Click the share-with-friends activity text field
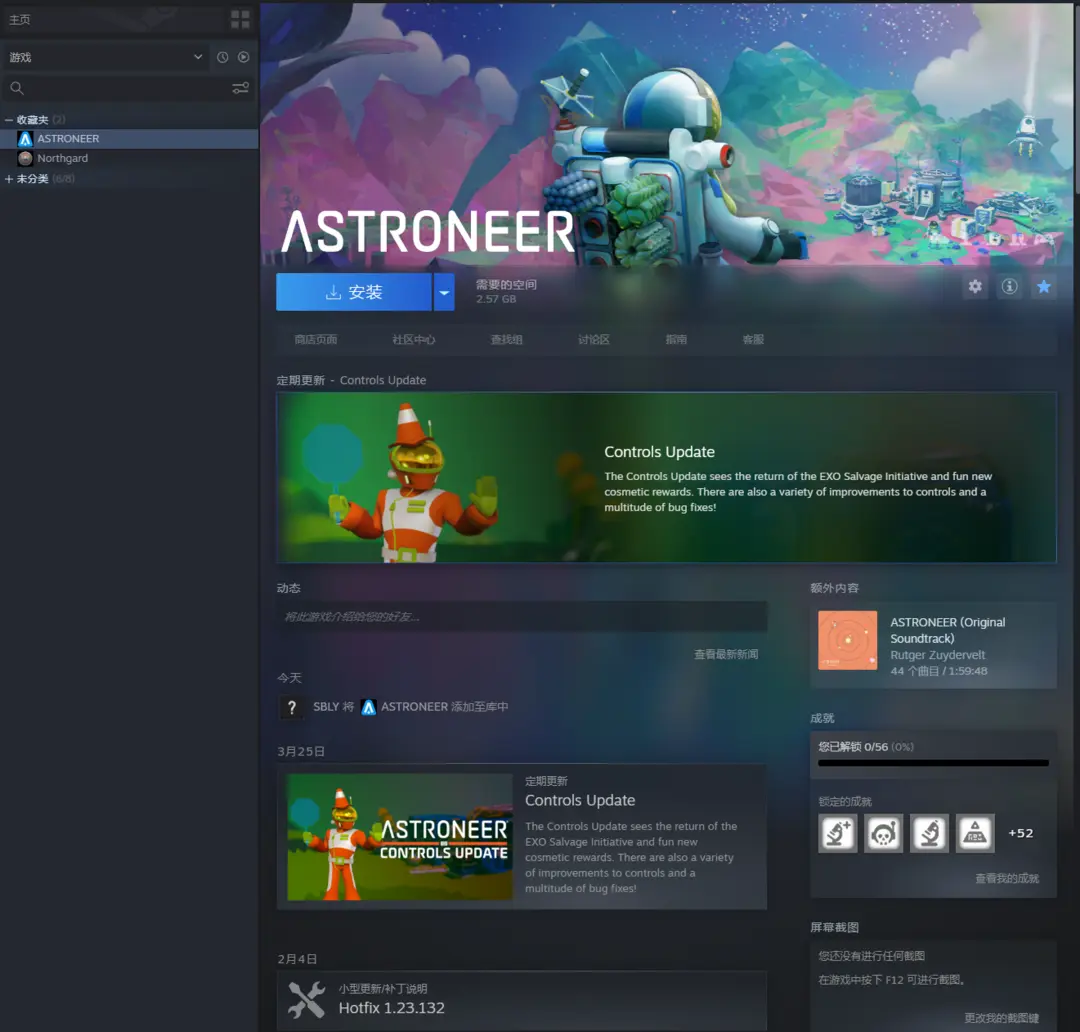This screenshot has height=1032, width=1080. pos(522,617)
